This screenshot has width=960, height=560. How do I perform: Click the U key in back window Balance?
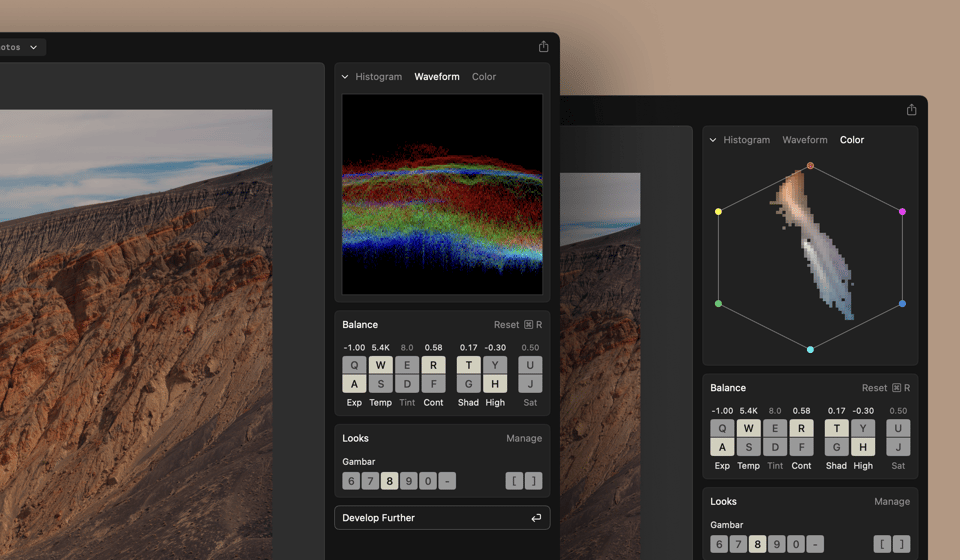(898, 428)
